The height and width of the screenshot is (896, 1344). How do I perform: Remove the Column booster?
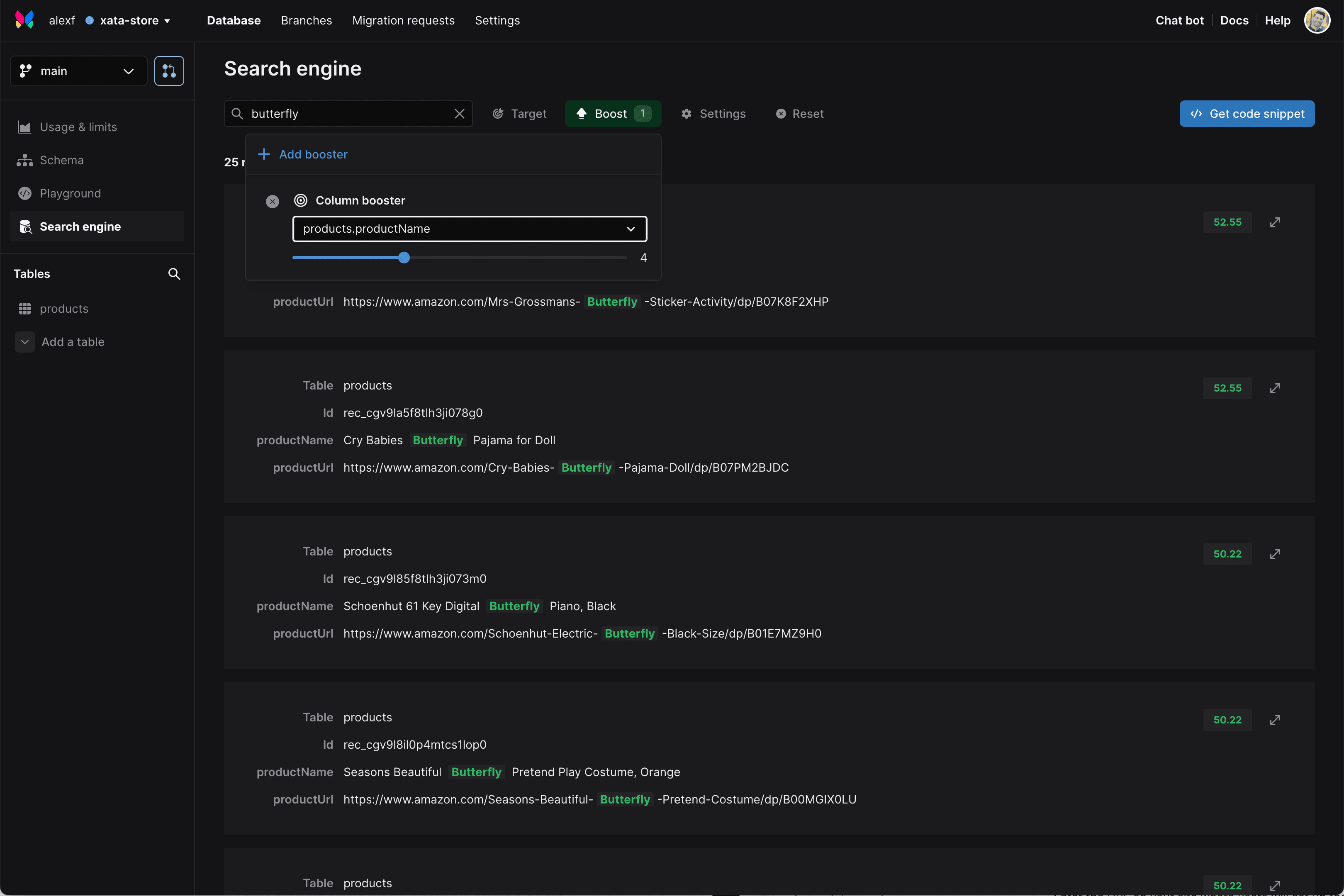click(x=273, y=201)
